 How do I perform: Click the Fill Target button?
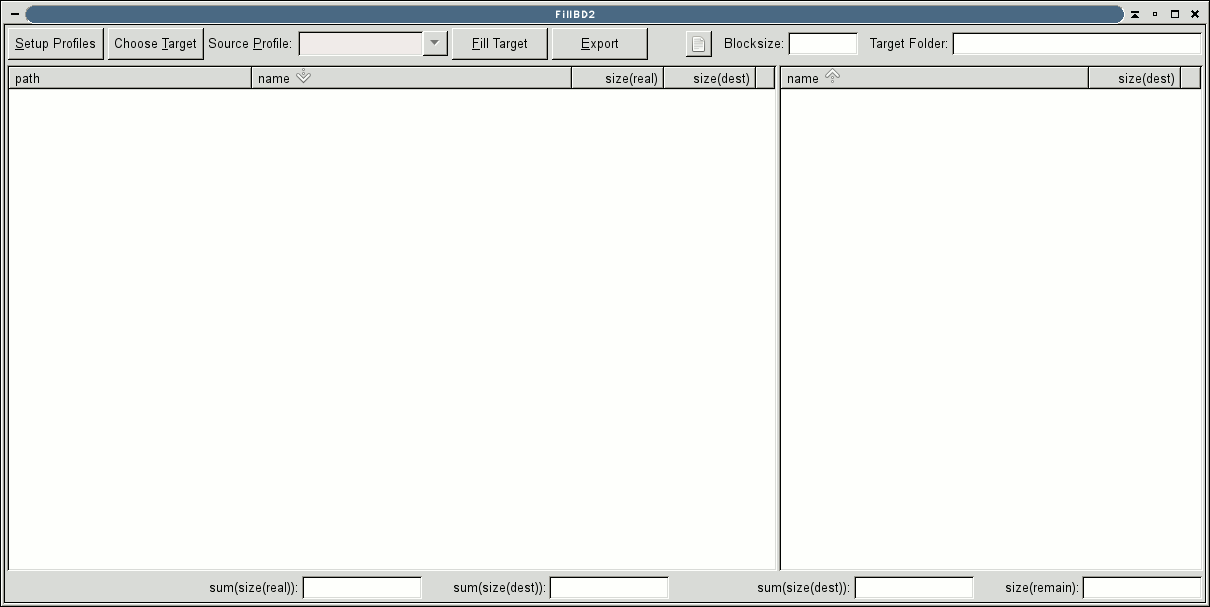(x=500, y=43)
